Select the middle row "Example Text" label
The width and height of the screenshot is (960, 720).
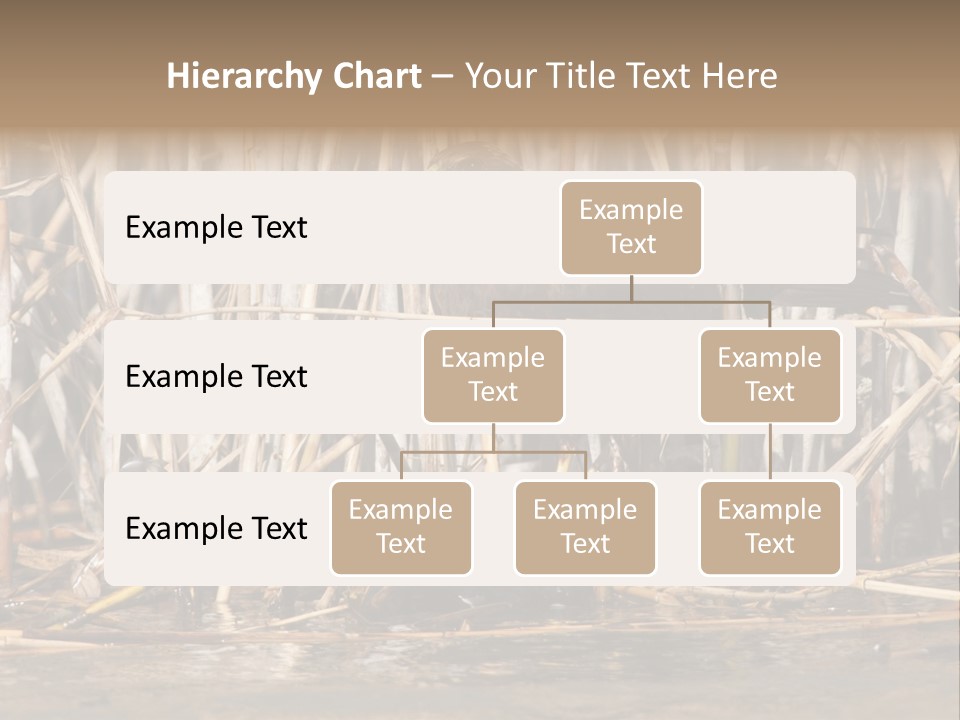pyautogui.click(x=216, y=377)
